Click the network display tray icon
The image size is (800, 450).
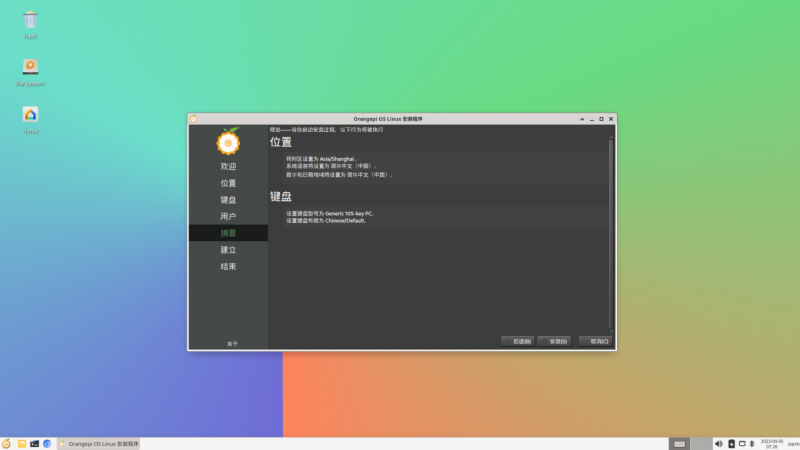tap(741, 443)
